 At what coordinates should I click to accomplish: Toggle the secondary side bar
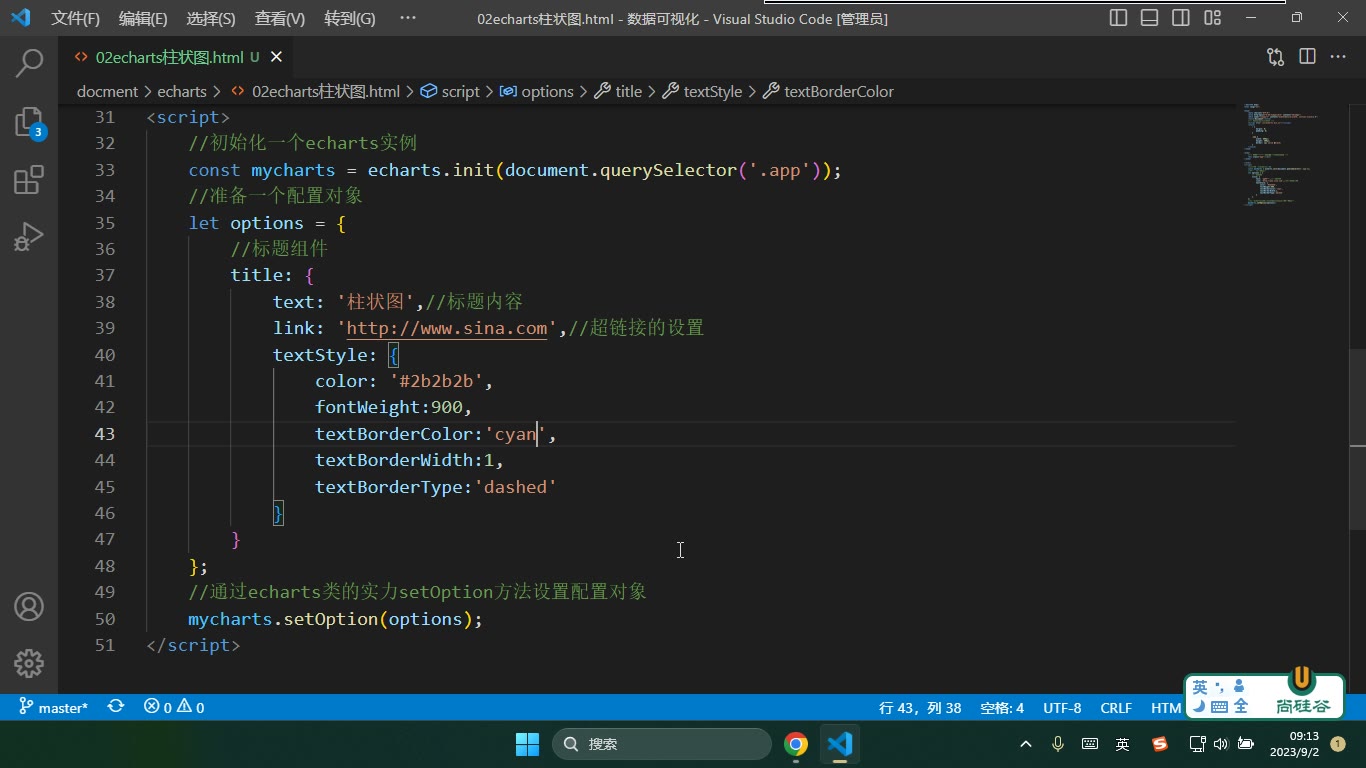(1181, 18)
